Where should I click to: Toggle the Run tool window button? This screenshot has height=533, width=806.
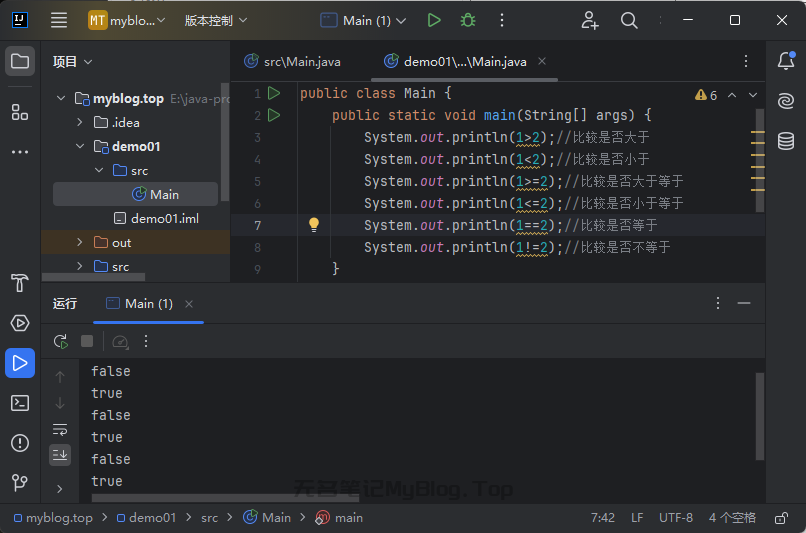(20, 363)
